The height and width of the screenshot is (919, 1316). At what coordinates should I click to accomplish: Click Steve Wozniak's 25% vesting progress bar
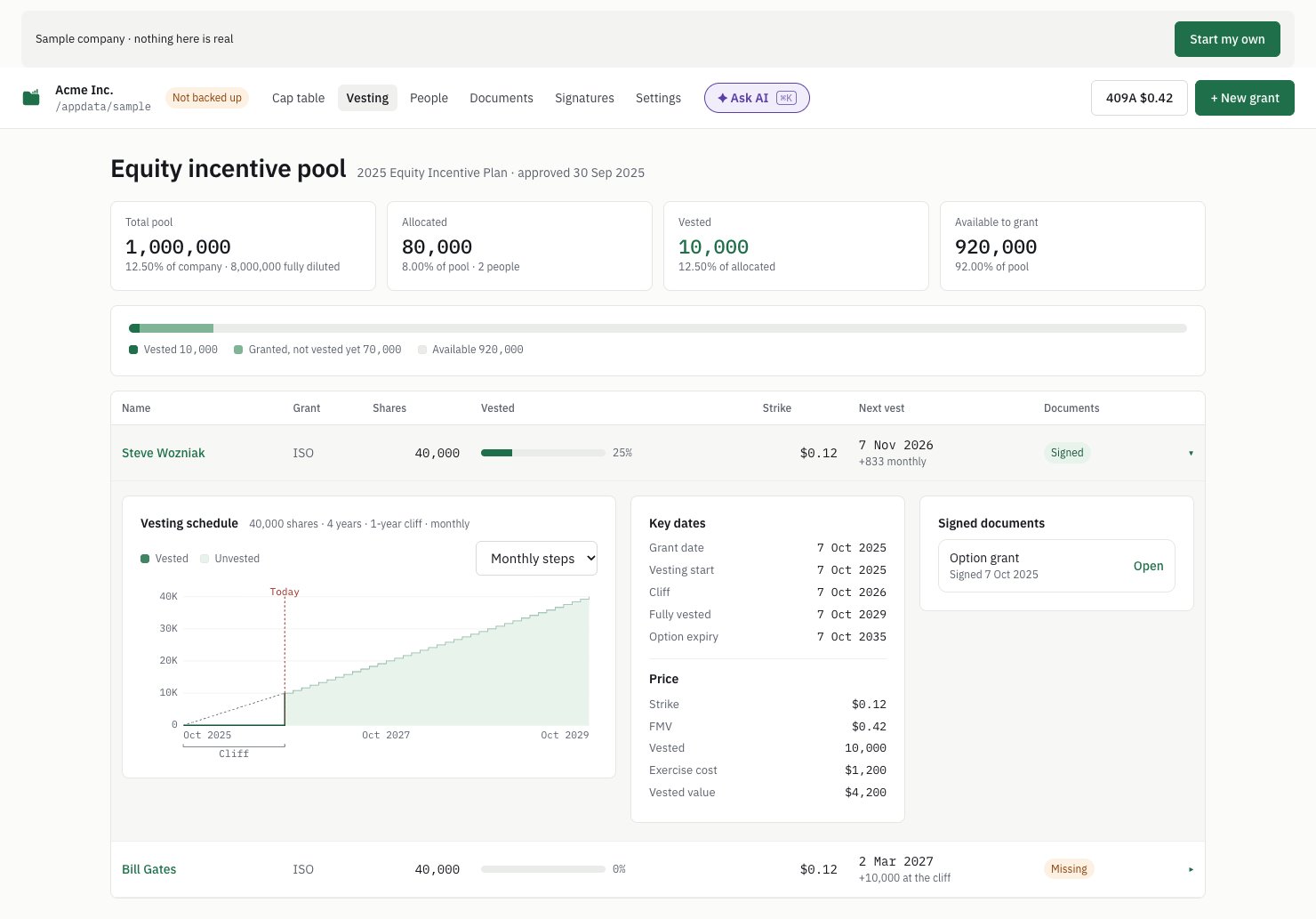[542, 453]
